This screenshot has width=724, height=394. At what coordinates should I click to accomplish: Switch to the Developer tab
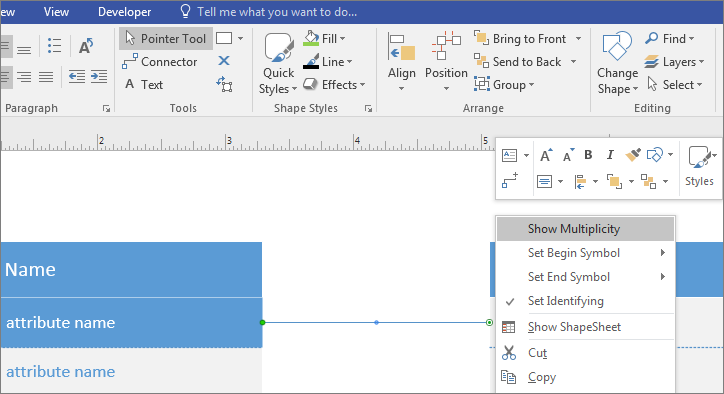point(124,12)
